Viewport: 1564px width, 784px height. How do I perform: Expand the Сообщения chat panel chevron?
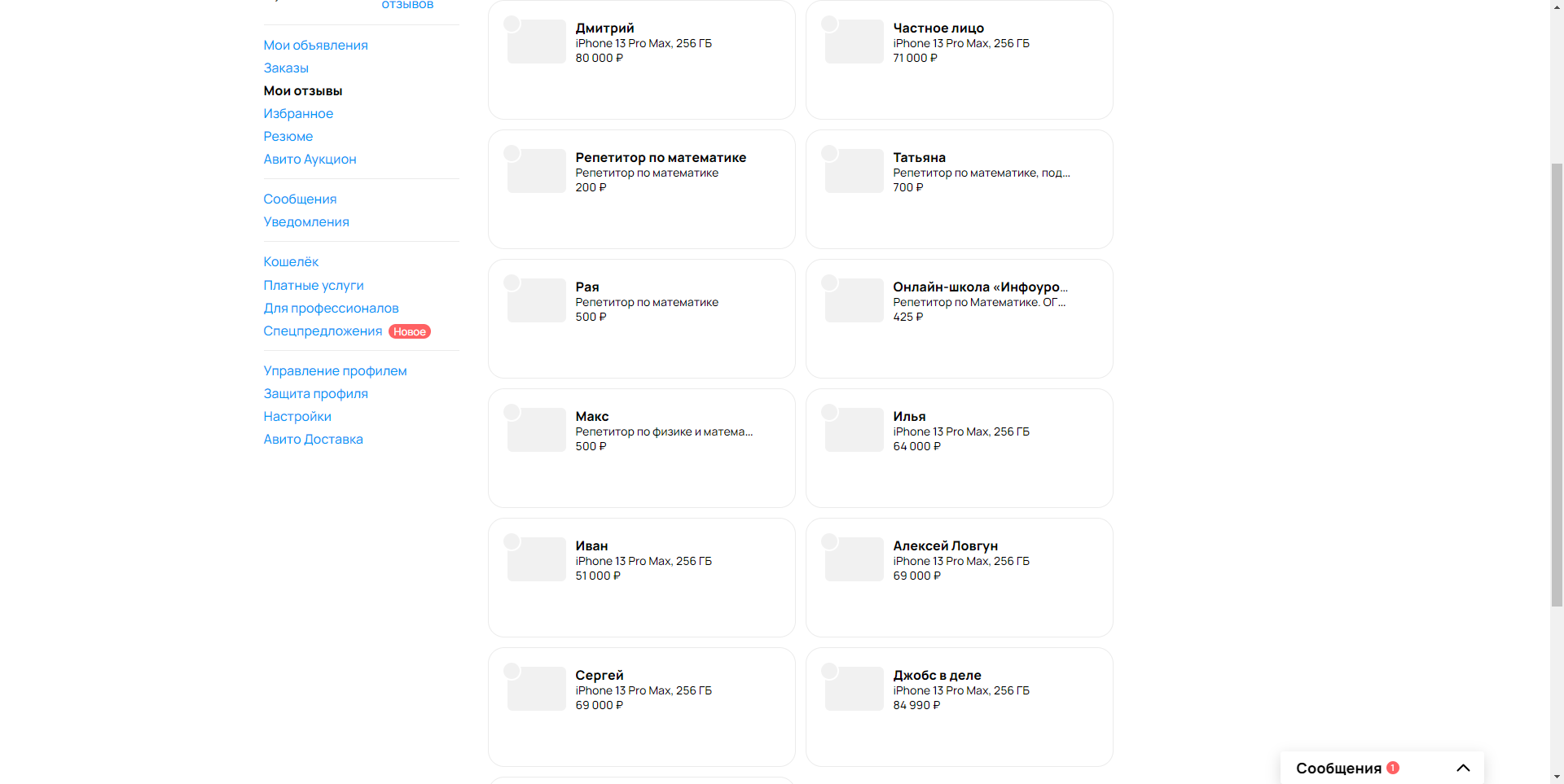1463,768
